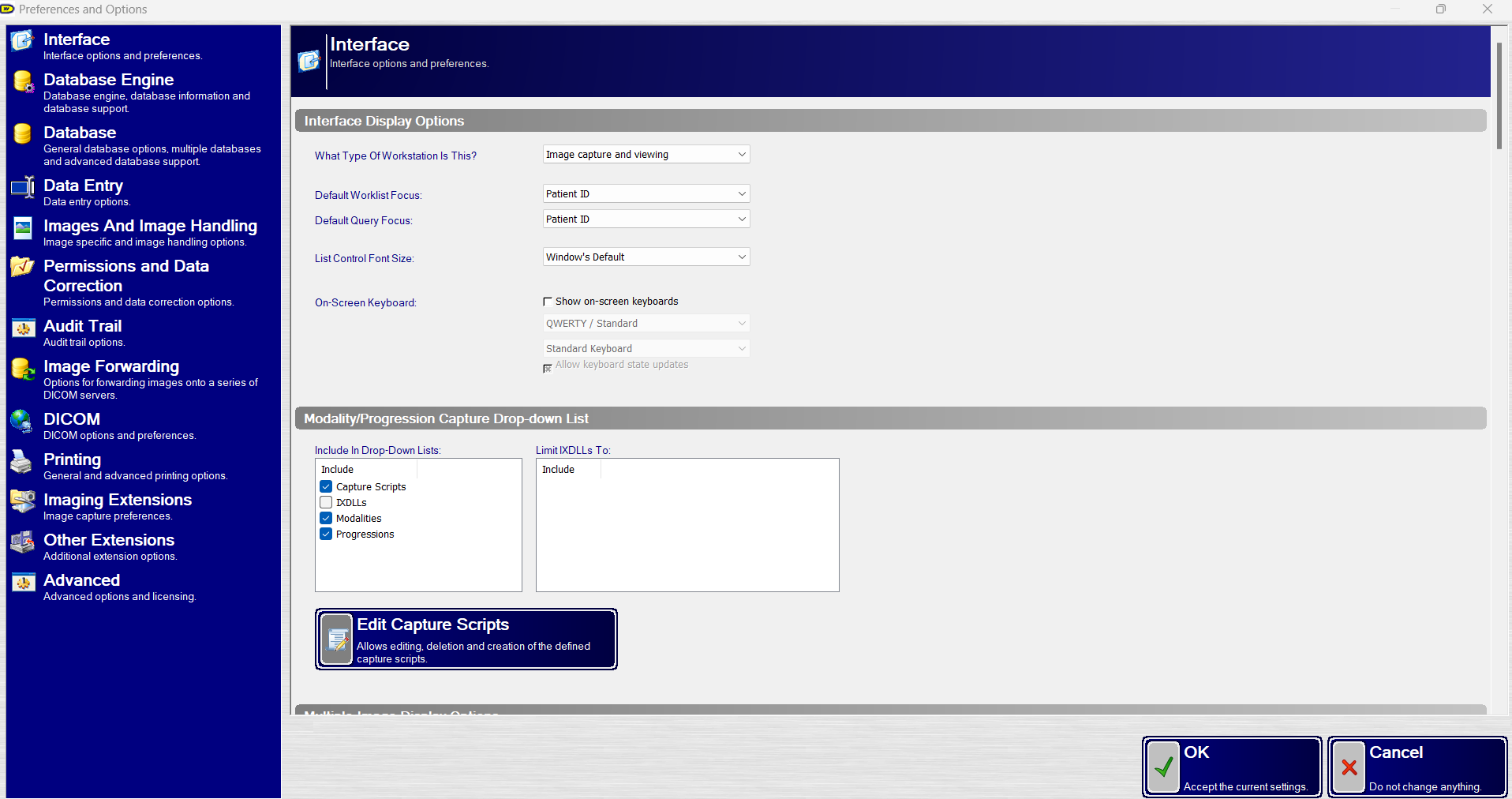Click the Edit Capture Scripts button

466,640
